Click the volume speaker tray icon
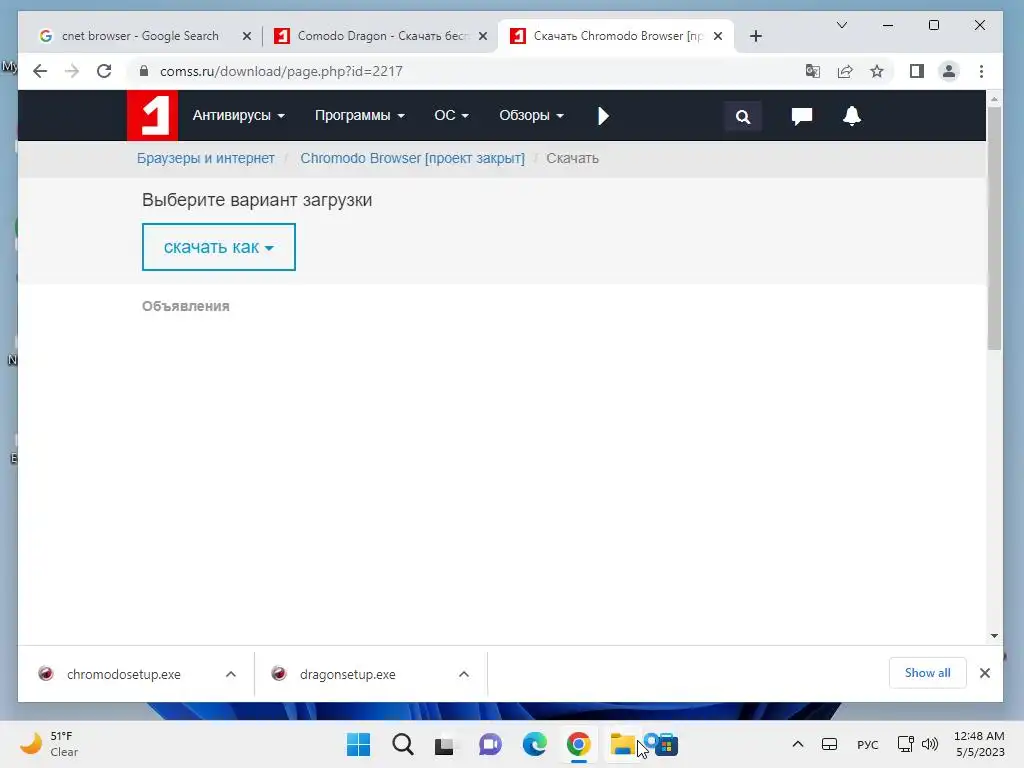This screenshot has width=1024, height=768. coord(930,744)
